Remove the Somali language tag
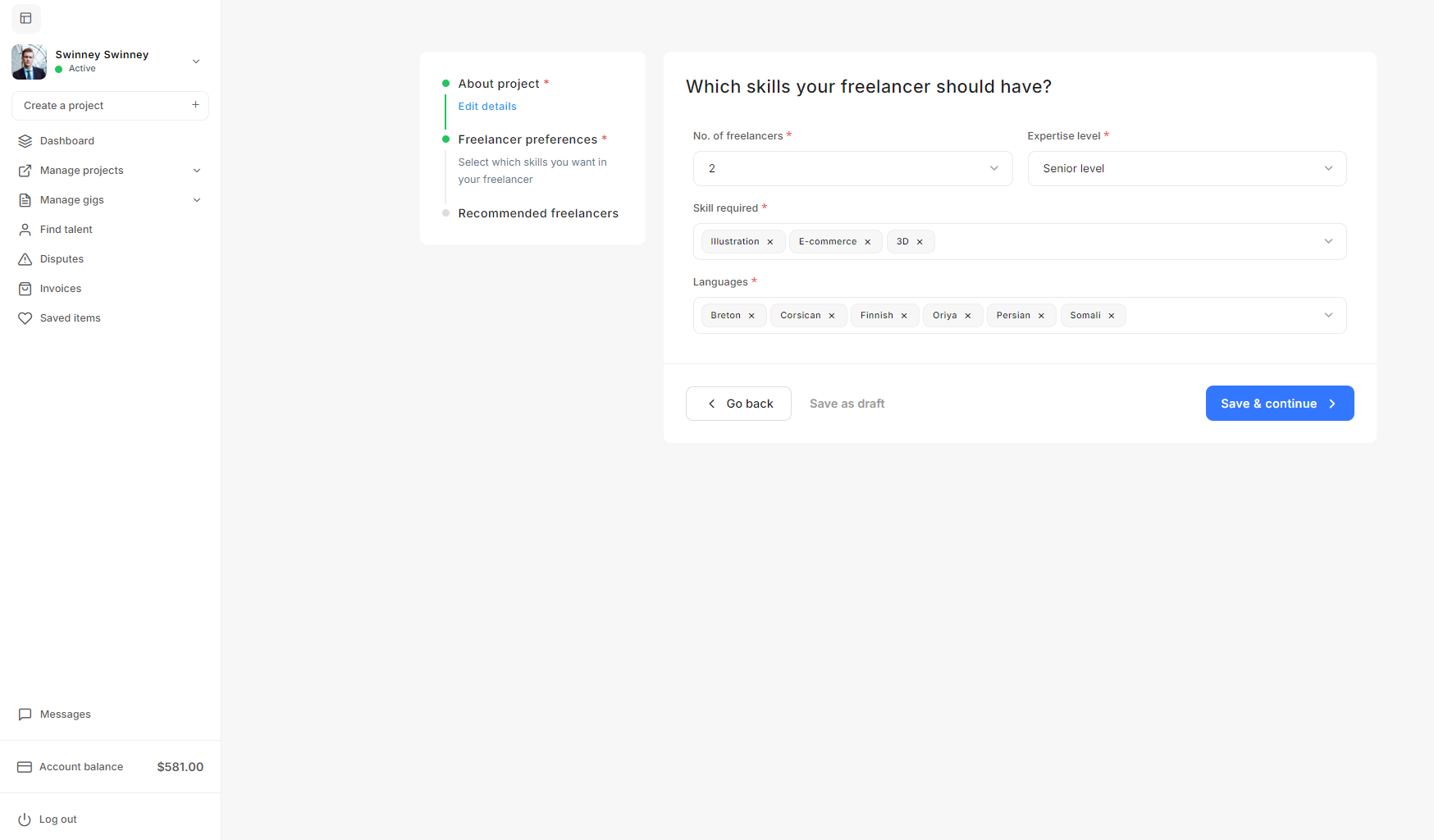The width and height of the screenshot is (1434, 840). (x=1112, y=316)
